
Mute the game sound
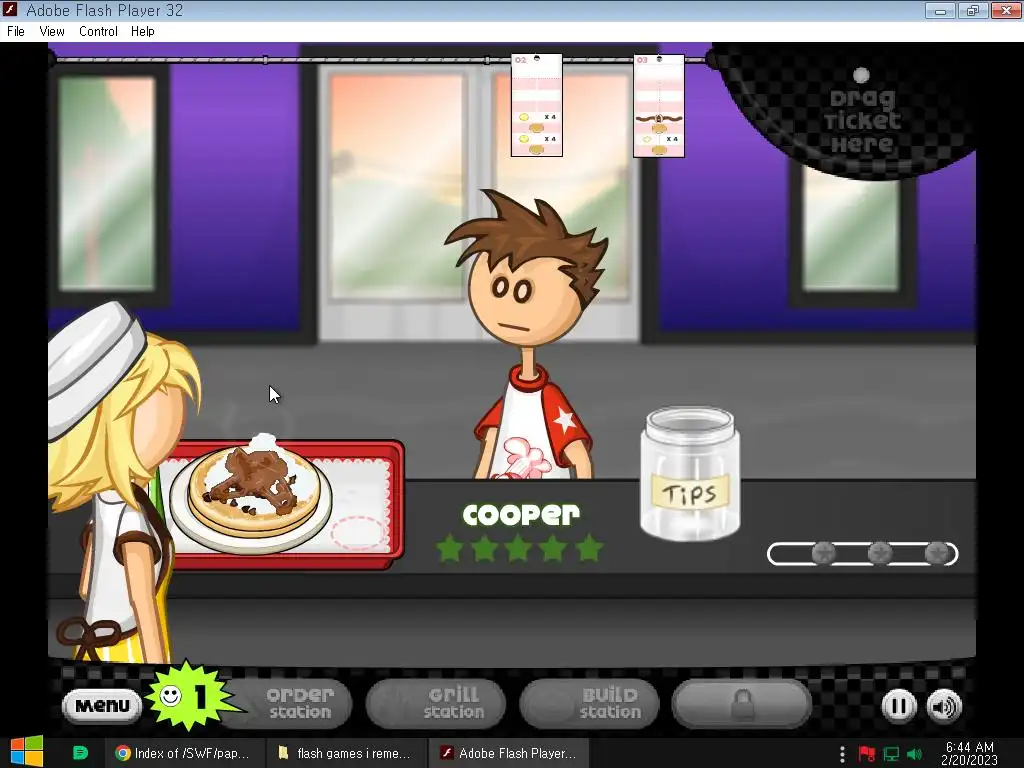tap(944, 706)
